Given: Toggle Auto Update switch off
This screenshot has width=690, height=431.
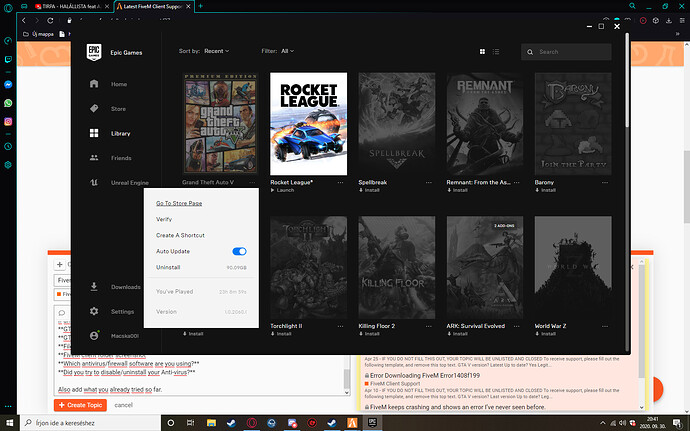Looking at the screenshot, I should pyautogui.click(x=239, y=251).
